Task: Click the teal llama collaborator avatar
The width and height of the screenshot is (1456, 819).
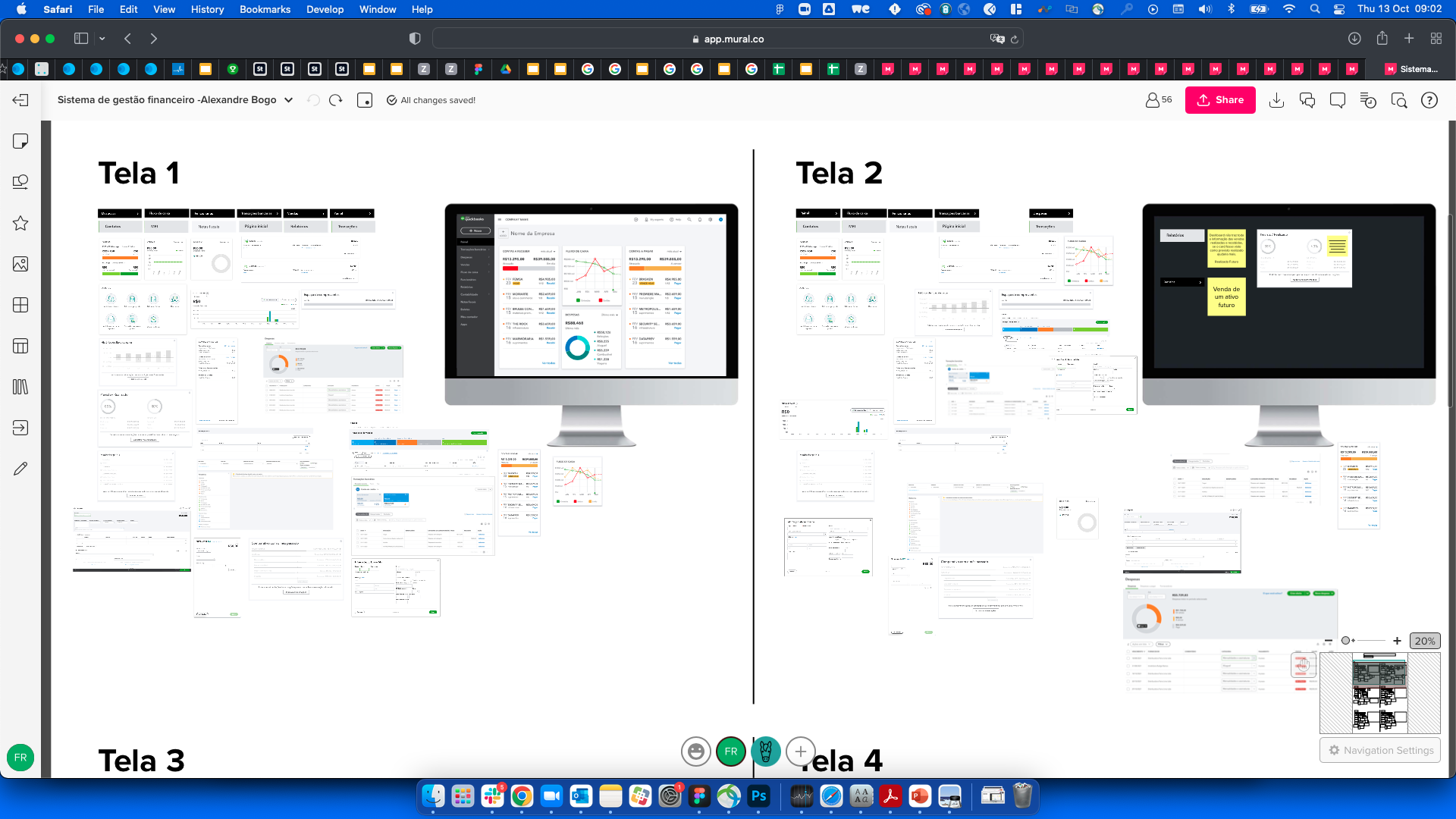Action: [766, 752]
